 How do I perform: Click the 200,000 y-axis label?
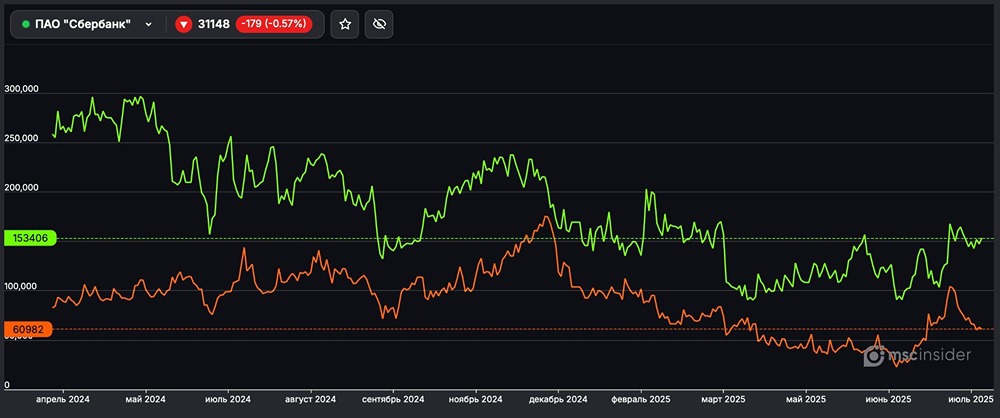(21, 188)
